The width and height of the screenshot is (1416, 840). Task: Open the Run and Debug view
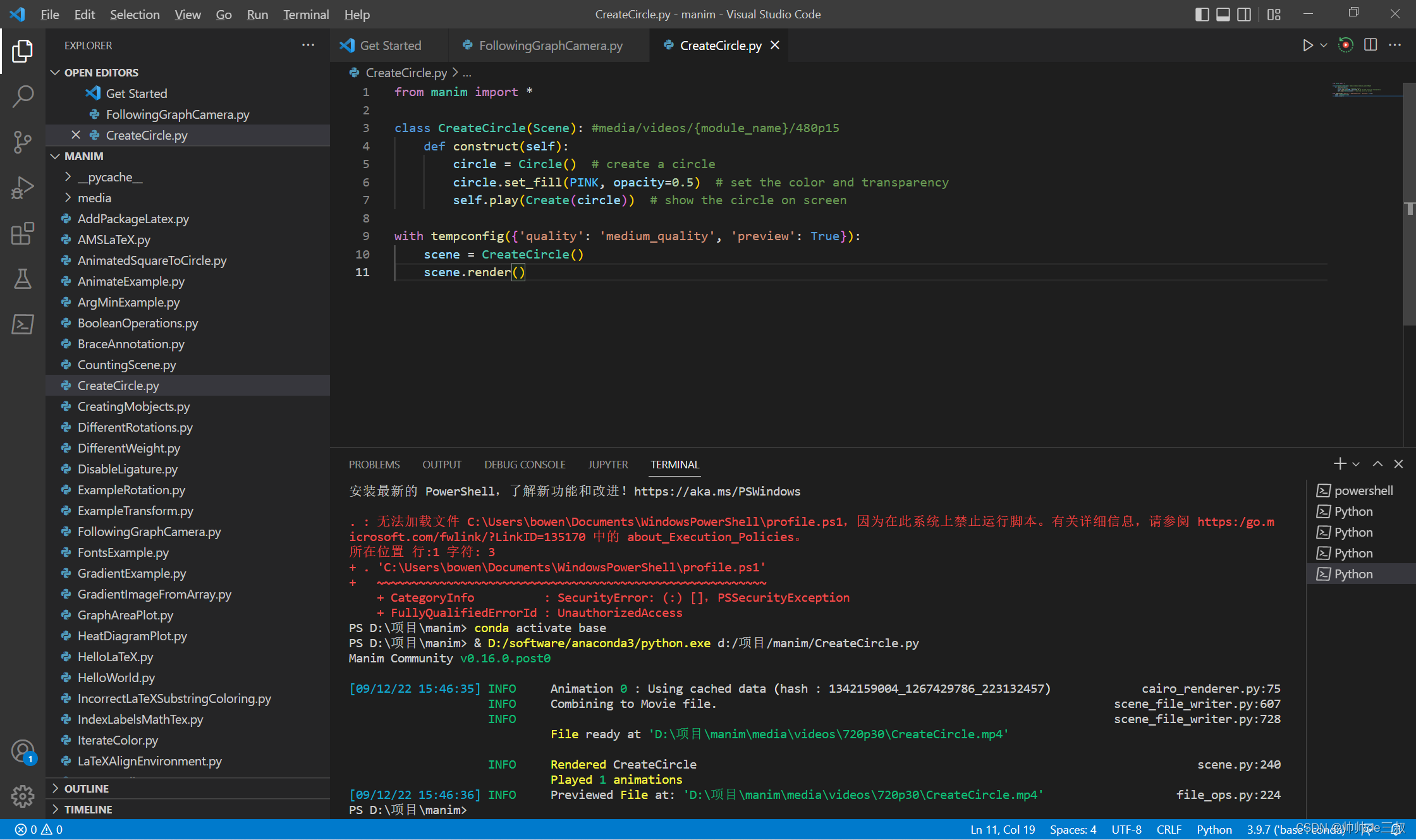pyautogui.click(x=22, y=188)
